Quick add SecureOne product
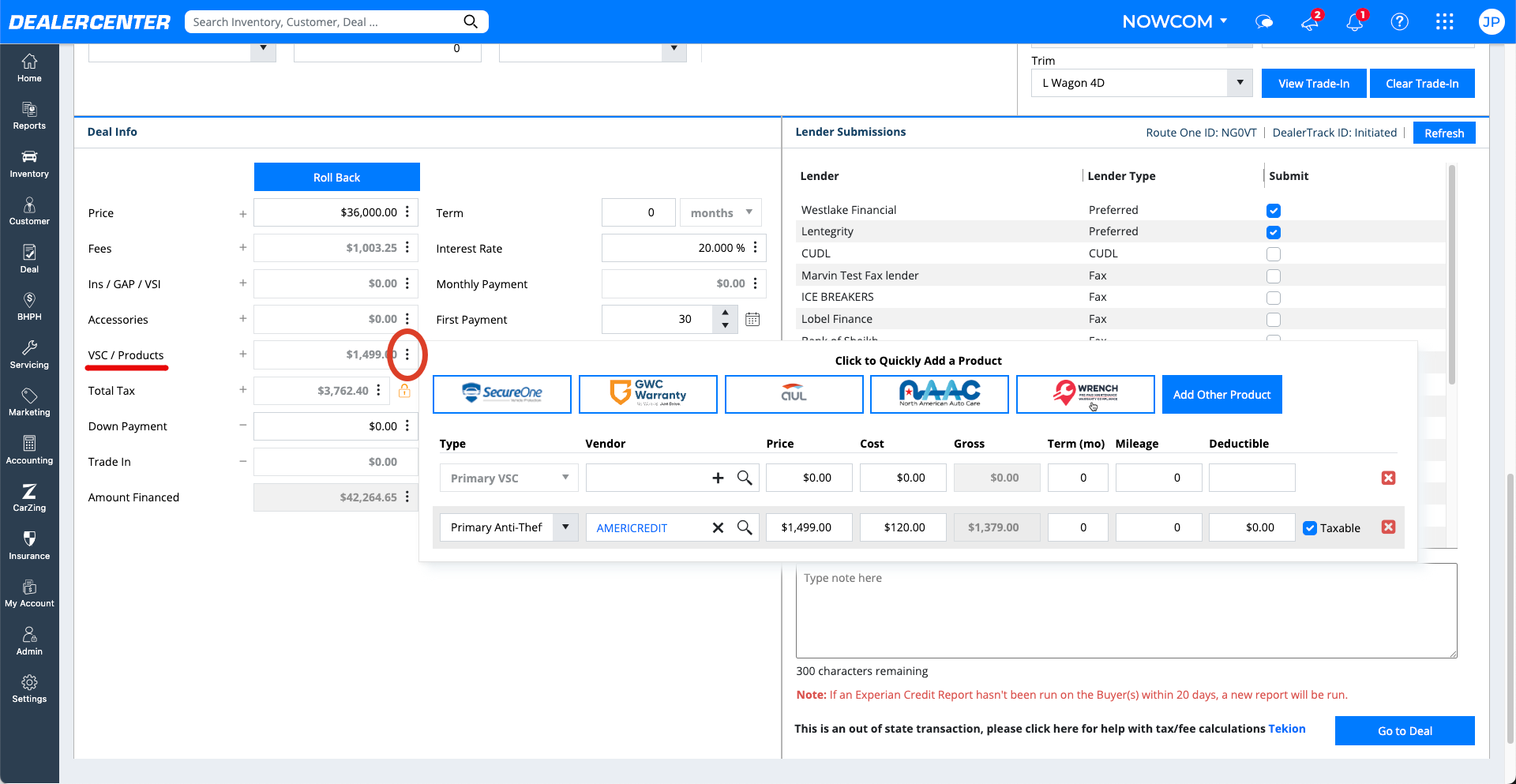 tap(502, 394)
